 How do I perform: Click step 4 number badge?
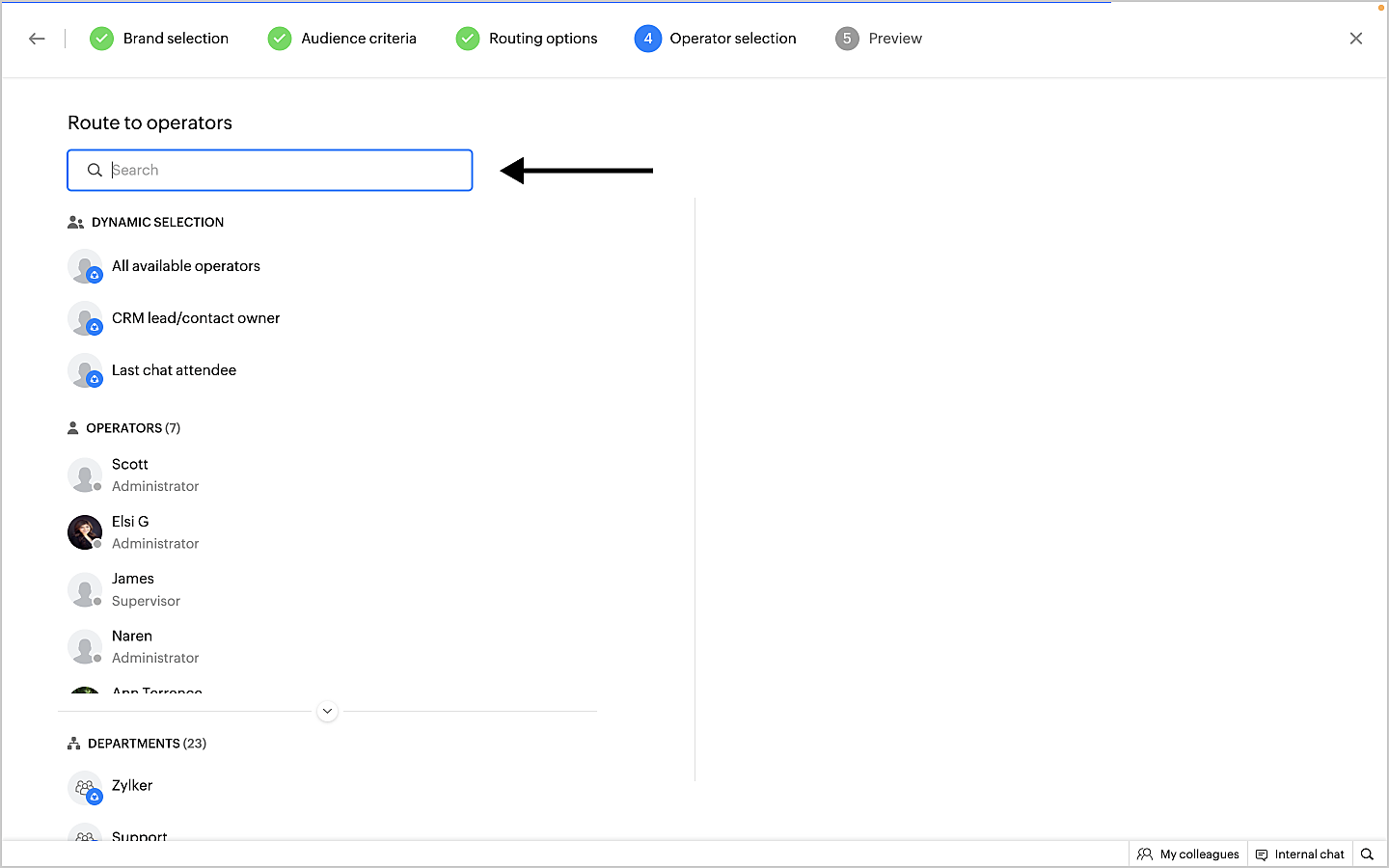648,39
